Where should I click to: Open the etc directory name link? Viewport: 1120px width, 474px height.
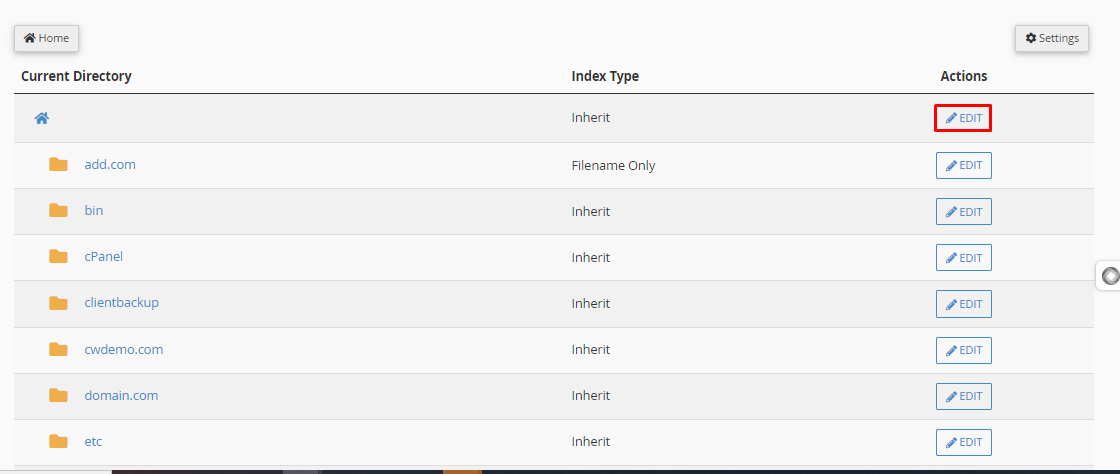coord(93,442)
